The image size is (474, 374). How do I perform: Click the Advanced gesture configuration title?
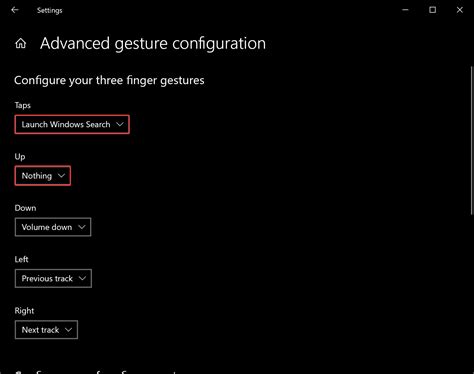[x=153, y=44]
